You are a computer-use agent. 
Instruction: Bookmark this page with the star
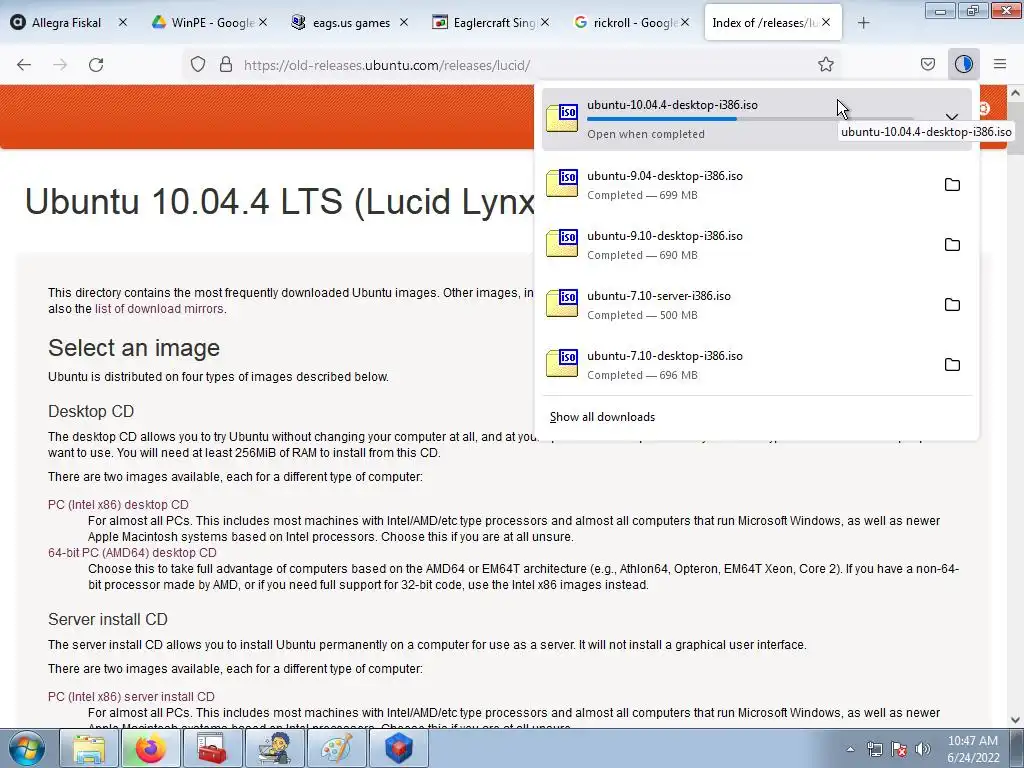click(x=825, y=65)
